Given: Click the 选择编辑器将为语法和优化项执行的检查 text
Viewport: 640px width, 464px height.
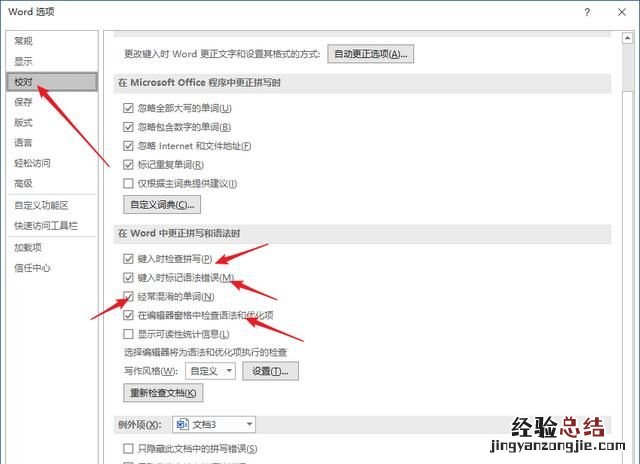Looking at the screenshot, I should [x=206, y=352].
